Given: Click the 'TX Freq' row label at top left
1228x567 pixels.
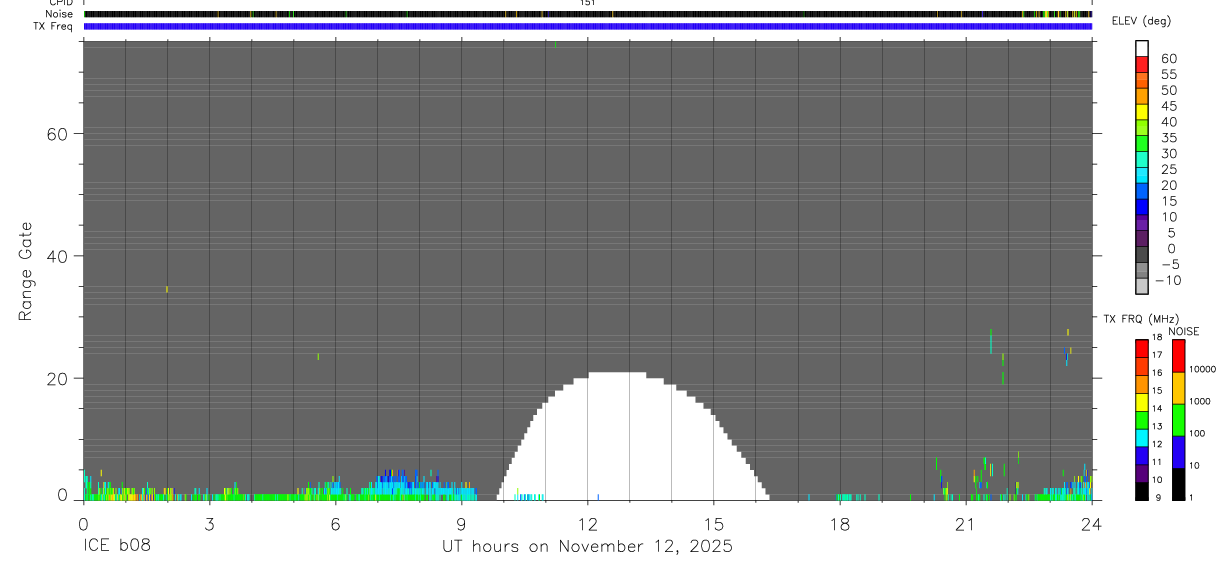Looking at the screenshot, I should (54, 26).
